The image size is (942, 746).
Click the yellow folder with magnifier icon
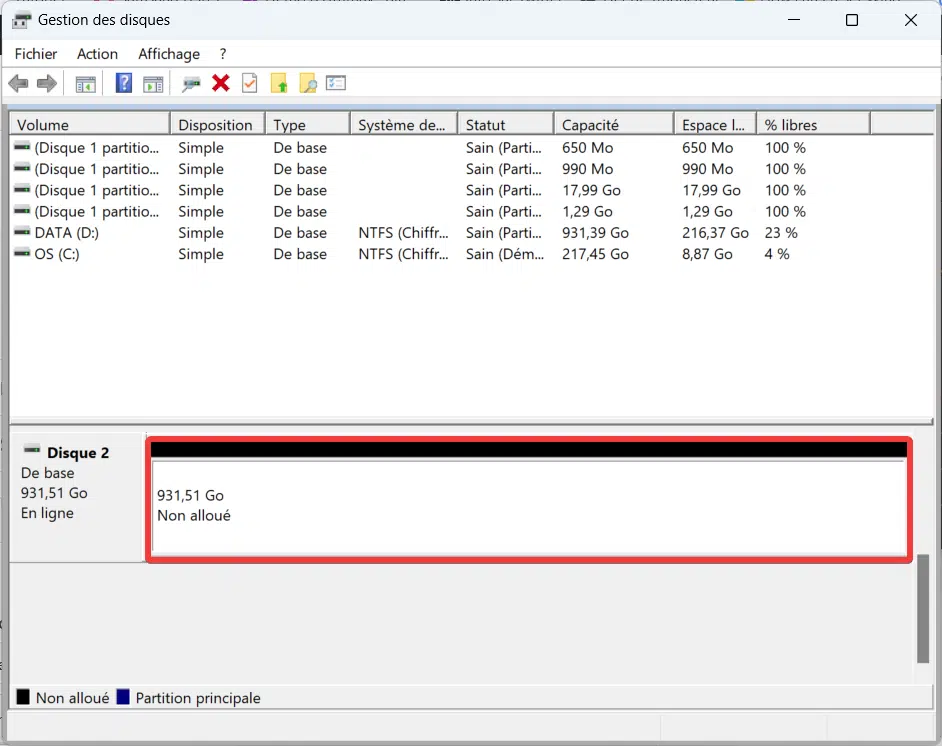307,84
